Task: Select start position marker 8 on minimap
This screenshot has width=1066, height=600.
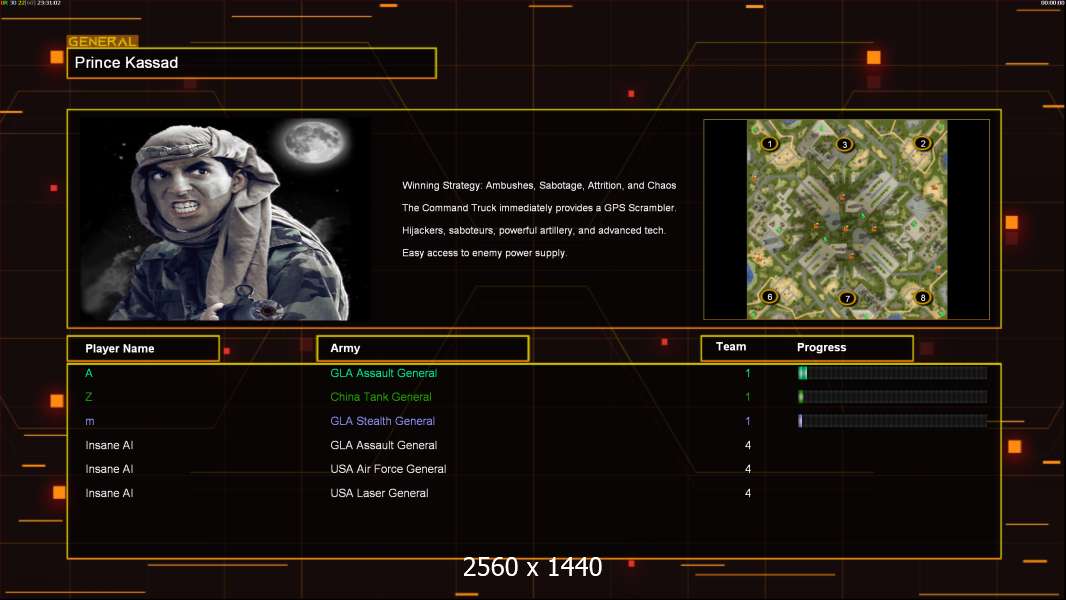Action: 923,297
